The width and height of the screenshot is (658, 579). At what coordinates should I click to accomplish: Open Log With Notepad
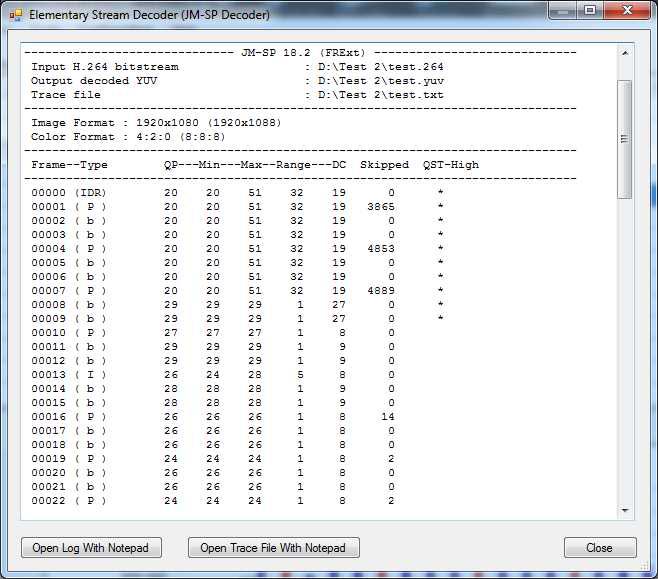pyautogui.click(x=90, y=548)
